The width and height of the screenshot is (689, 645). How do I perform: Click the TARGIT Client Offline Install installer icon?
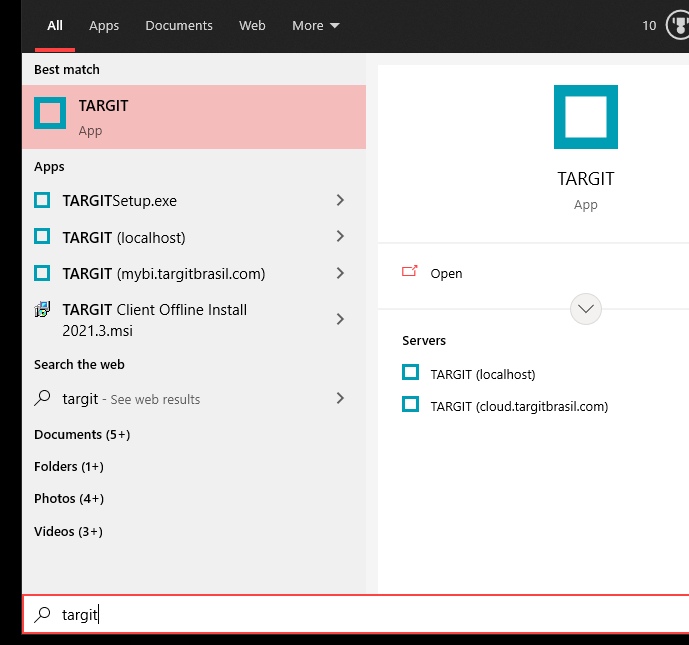pos(42,309)
